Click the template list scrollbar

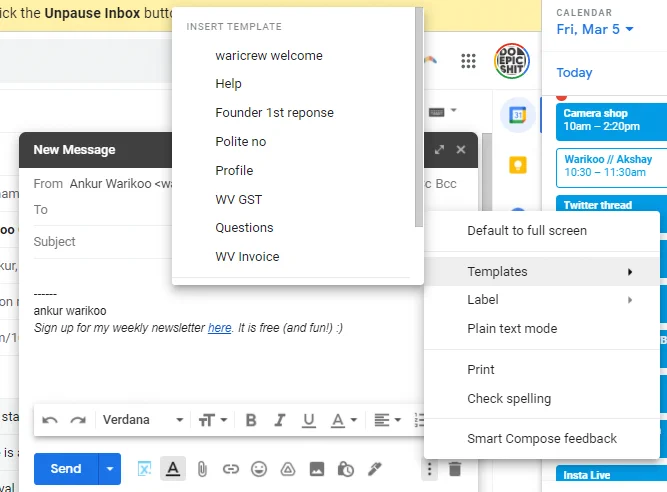[x=419, y=117]
